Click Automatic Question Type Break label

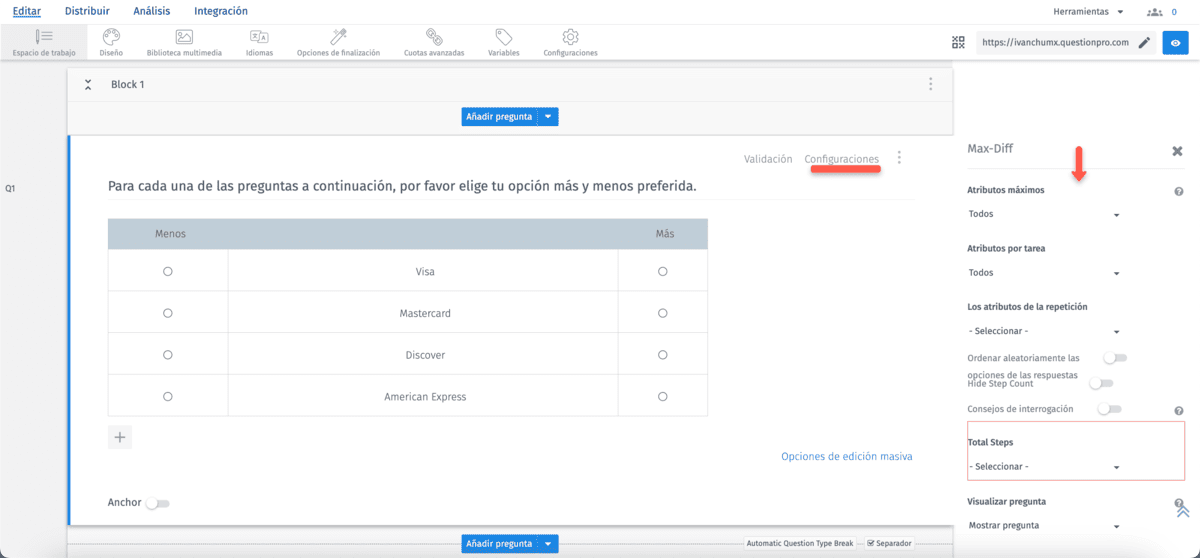click(800, 543)
